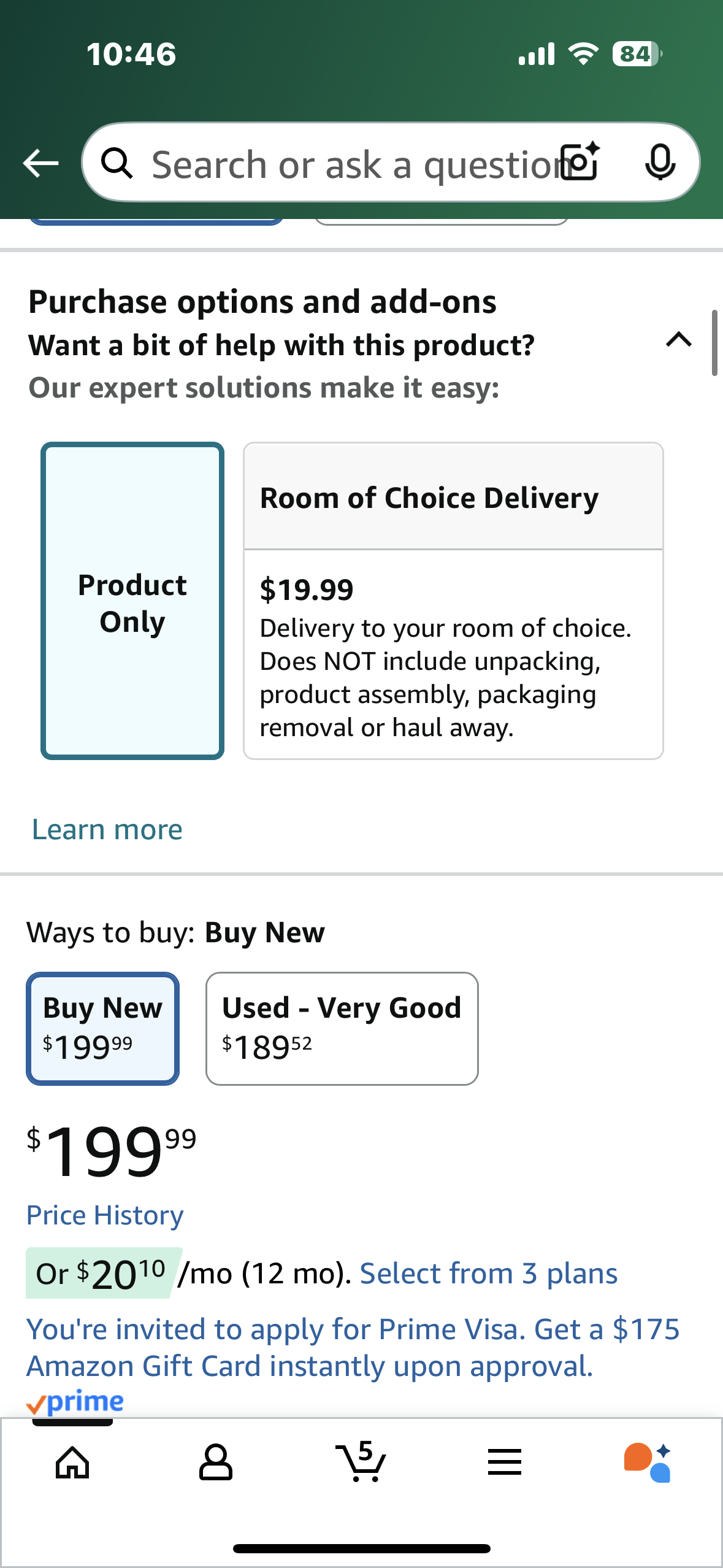This screenshot has width=723, height=1568.
Task: Open Price History
Action: tap(104, 1214)
